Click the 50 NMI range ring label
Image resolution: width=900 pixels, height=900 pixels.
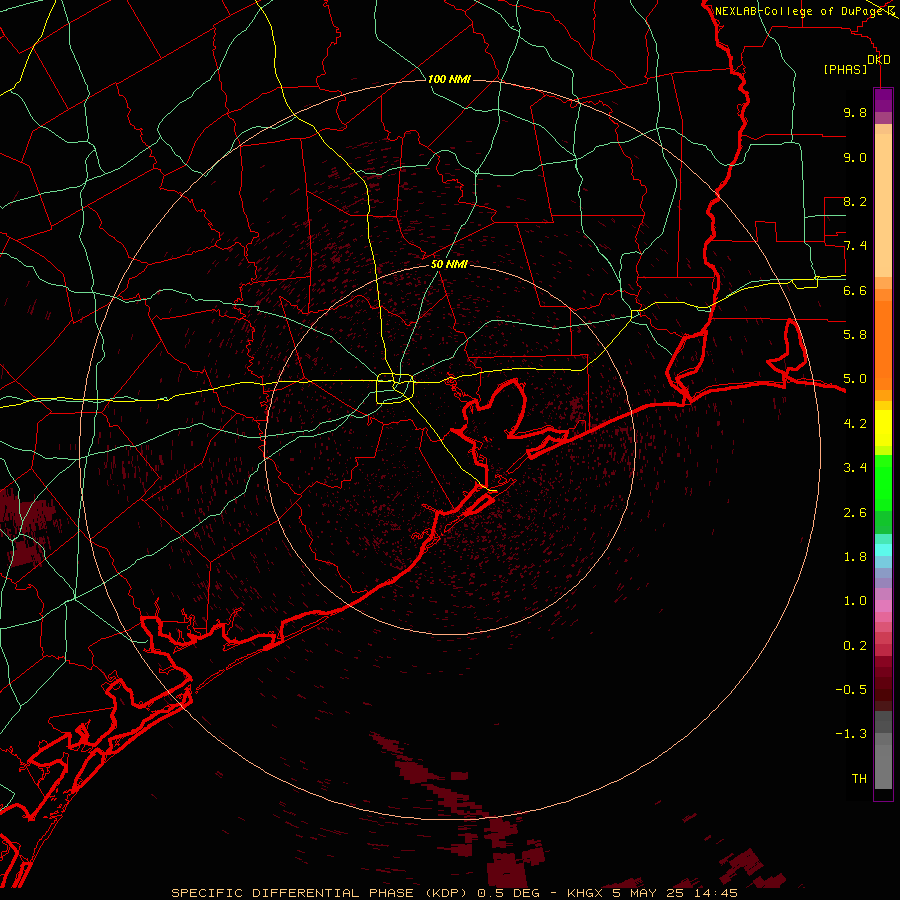tap(449, 264)
